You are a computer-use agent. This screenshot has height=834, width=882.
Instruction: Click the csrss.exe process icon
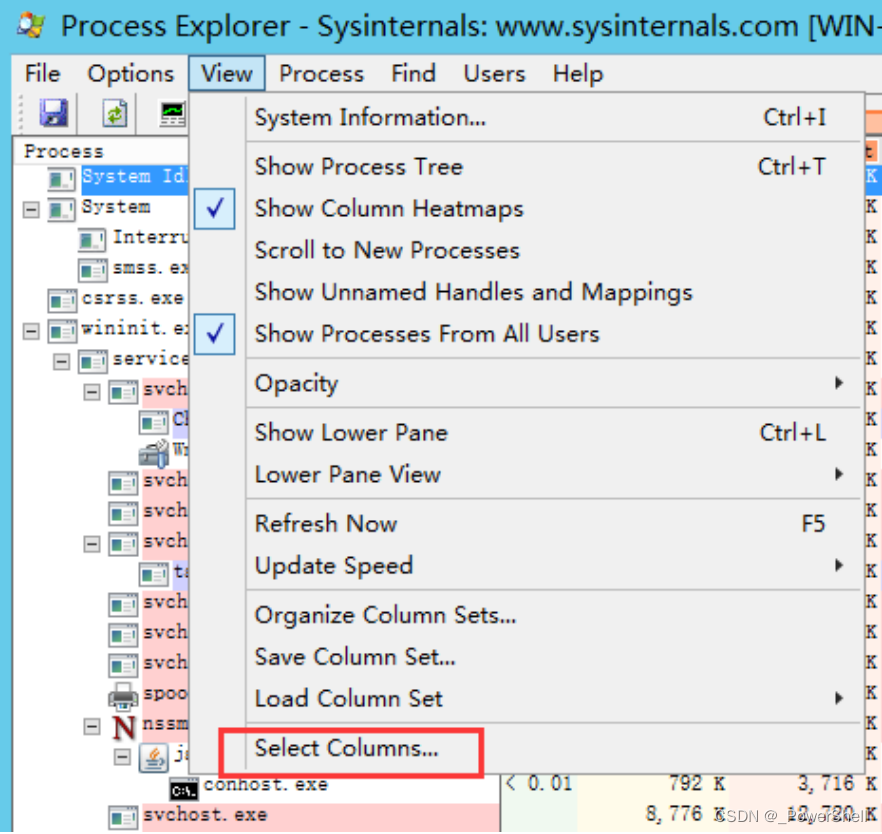[x=62, y=300]
